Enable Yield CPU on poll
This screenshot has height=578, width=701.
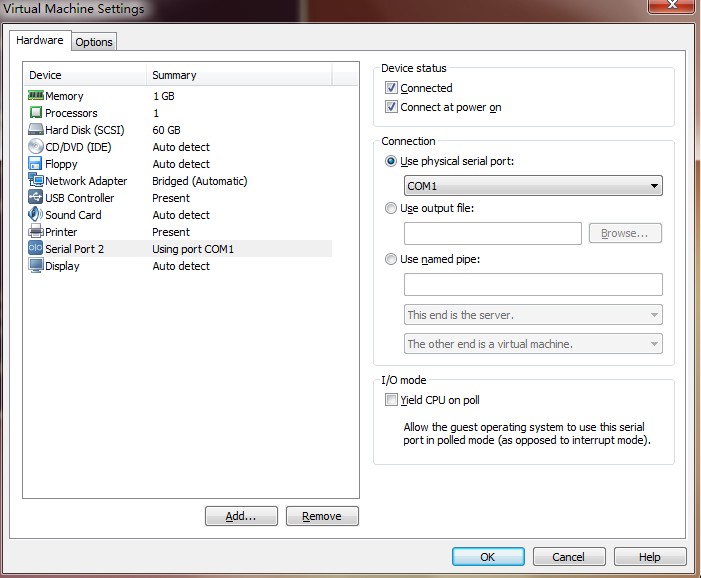coord(391,399)
